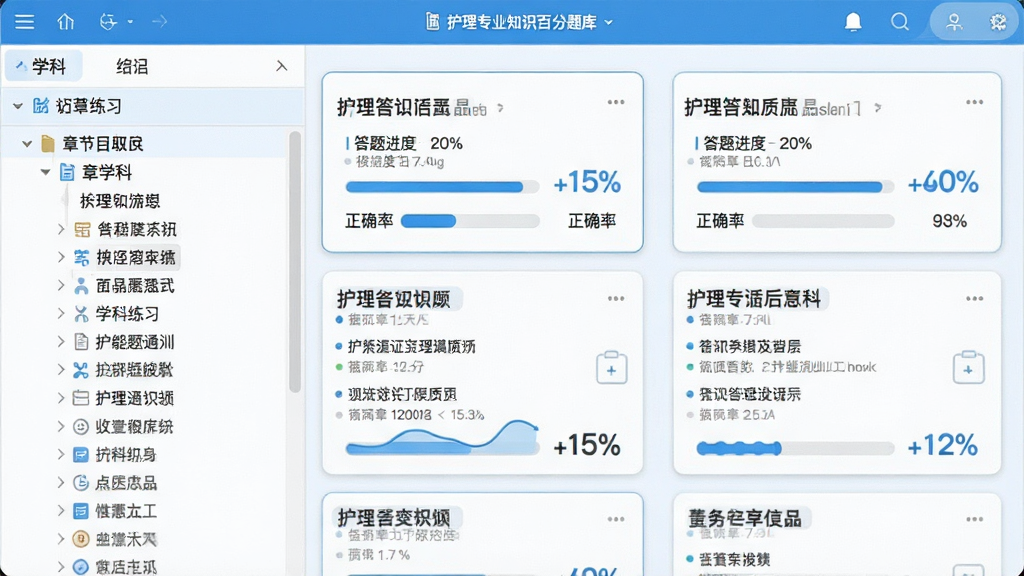This screenshot has width=1024, height=576.
Task: Open the small dropdown arrow beside the sync icon
Action: (x=130, y=22)
